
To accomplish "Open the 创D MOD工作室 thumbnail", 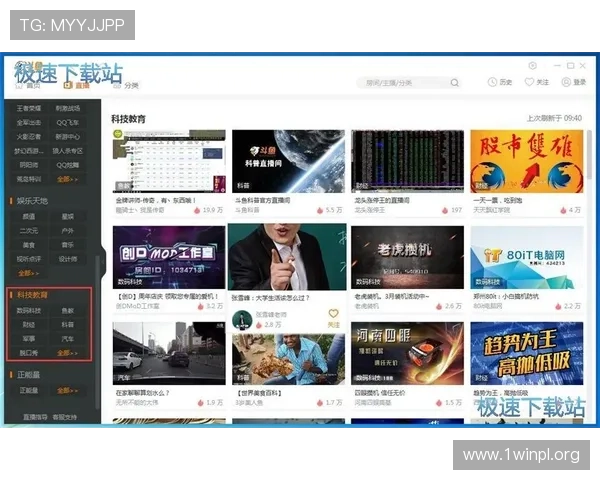I will click(169, 257).
